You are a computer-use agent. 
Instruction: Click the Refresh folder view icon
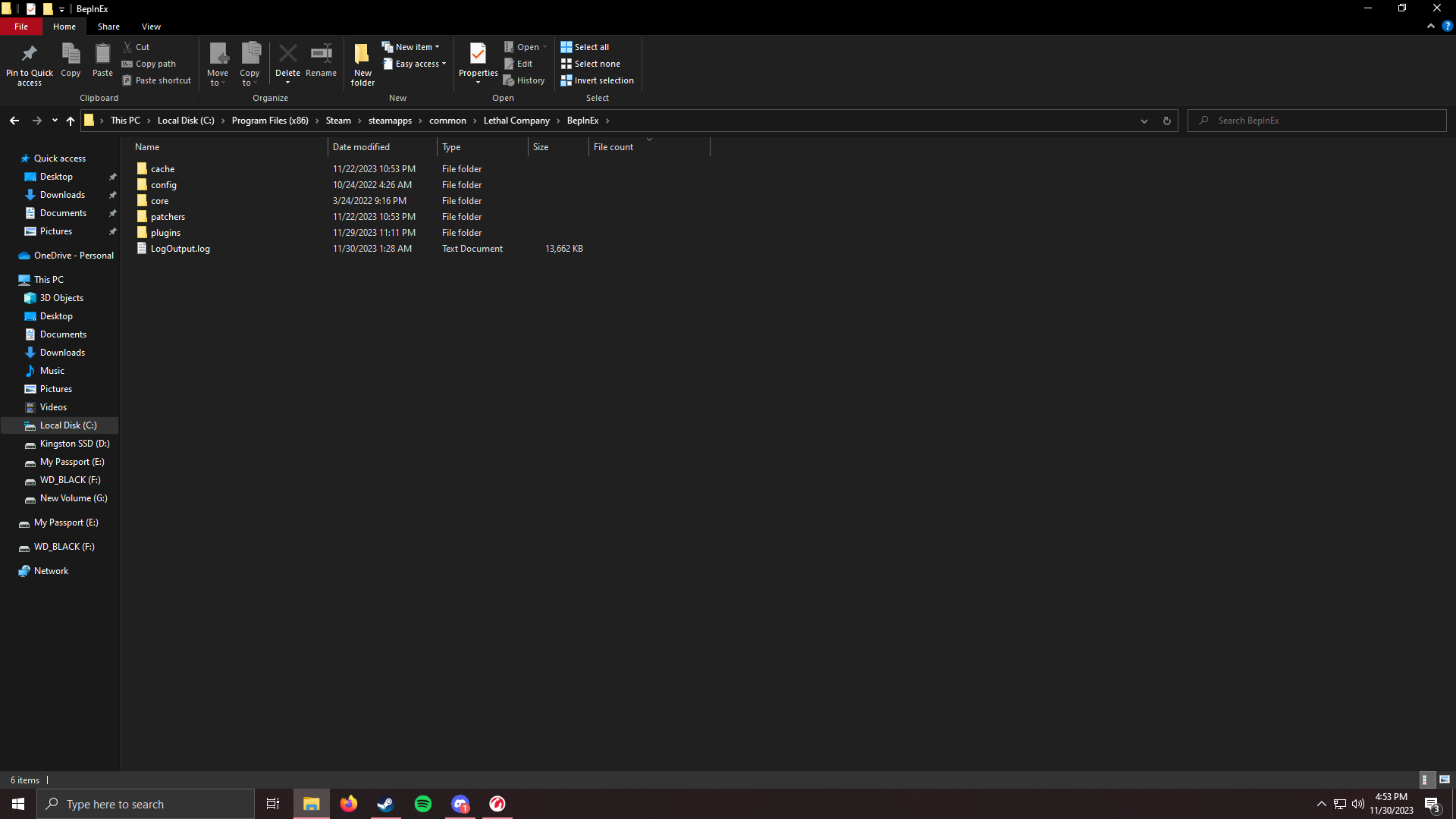pos(1167,120)
